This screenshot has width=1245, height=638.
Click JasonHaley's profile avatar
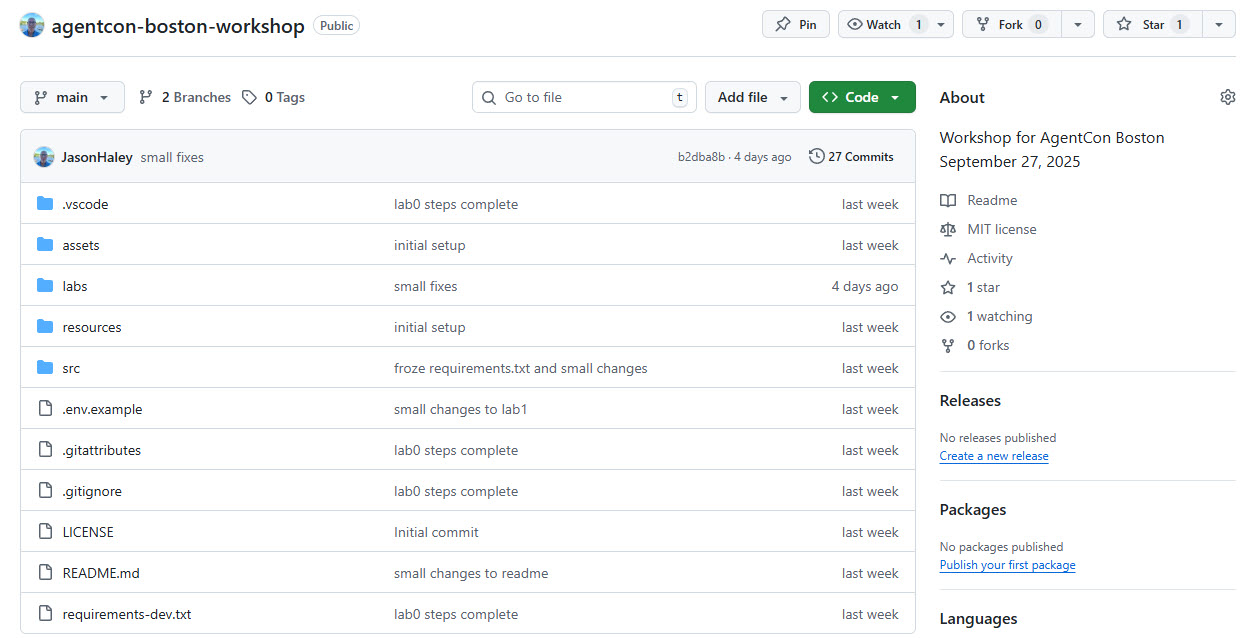point(42,156)
